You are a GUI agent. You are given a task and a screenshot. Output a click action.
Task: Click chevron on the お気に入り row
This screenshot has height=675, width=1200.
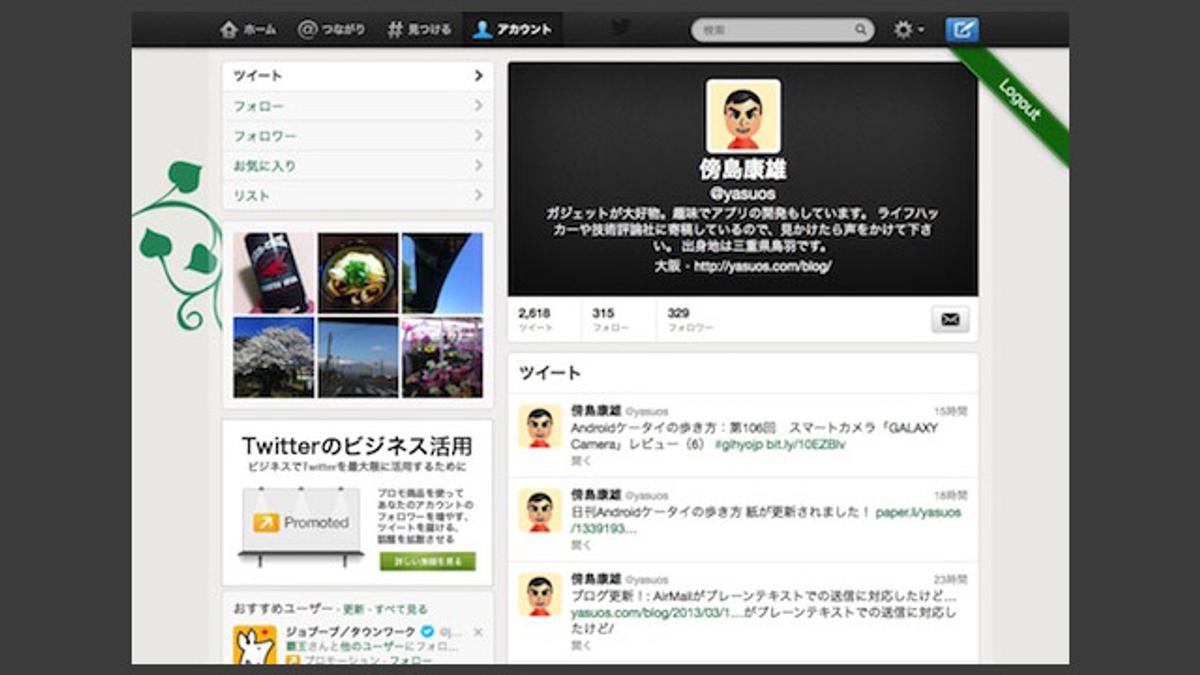479,165
